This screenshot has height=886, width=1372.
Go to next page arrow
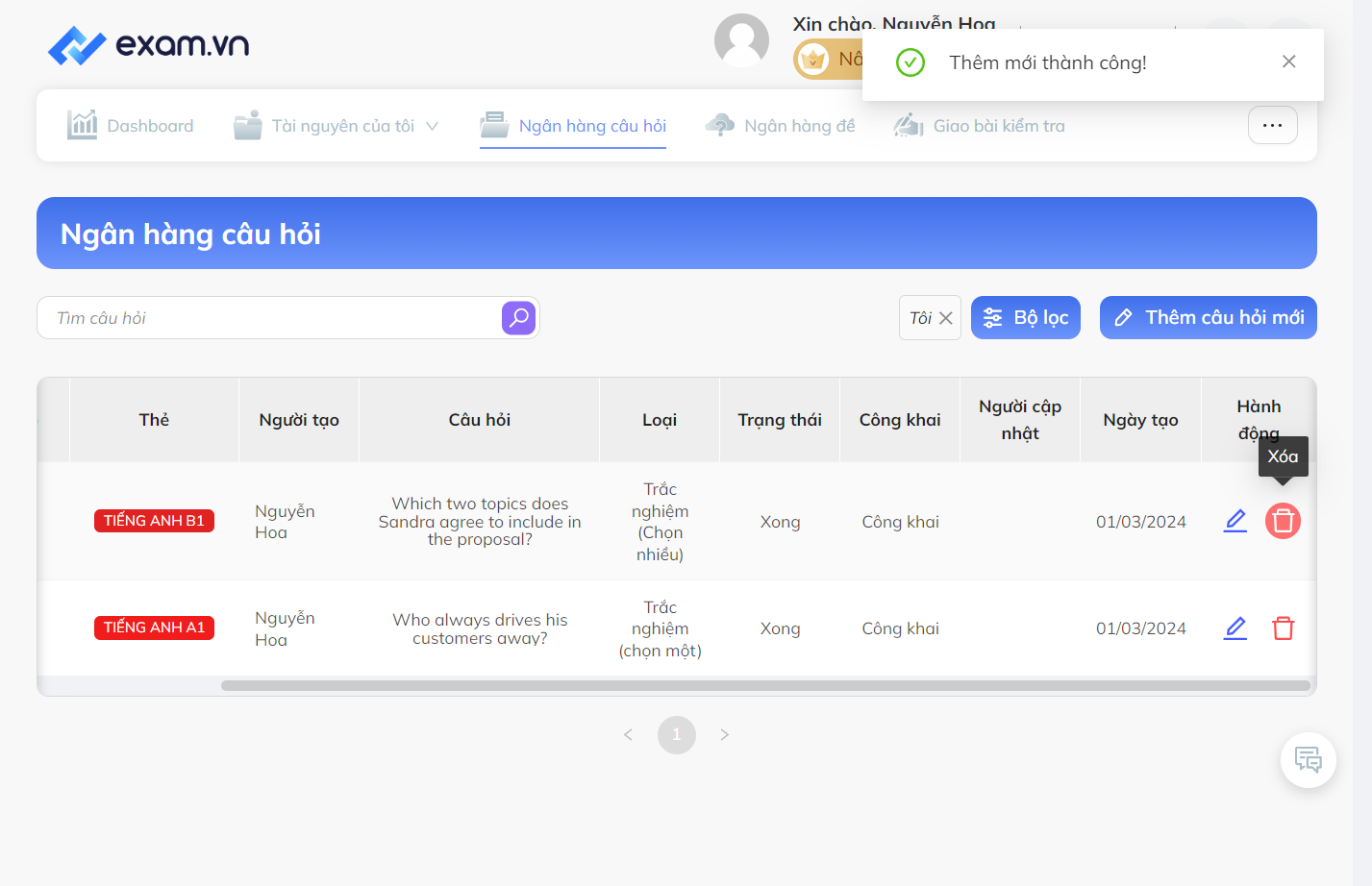725,735
